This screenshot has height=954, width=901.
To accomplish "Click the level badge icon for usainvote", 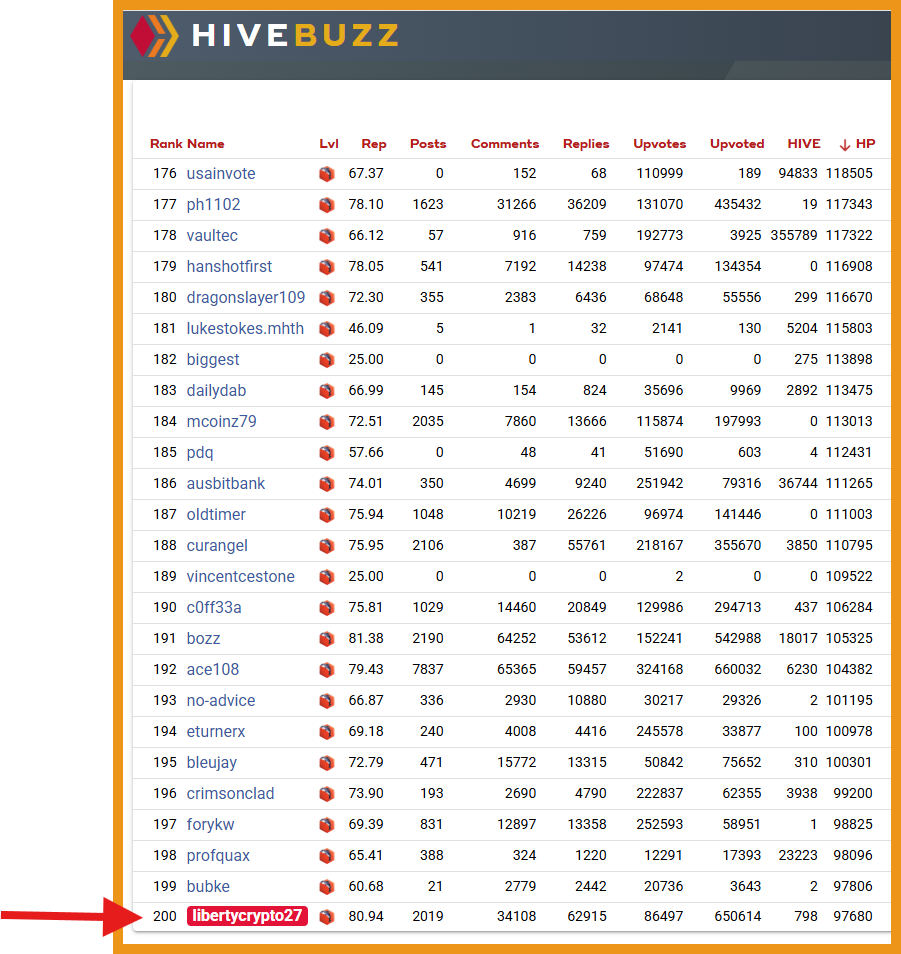I will click(327, 174).
